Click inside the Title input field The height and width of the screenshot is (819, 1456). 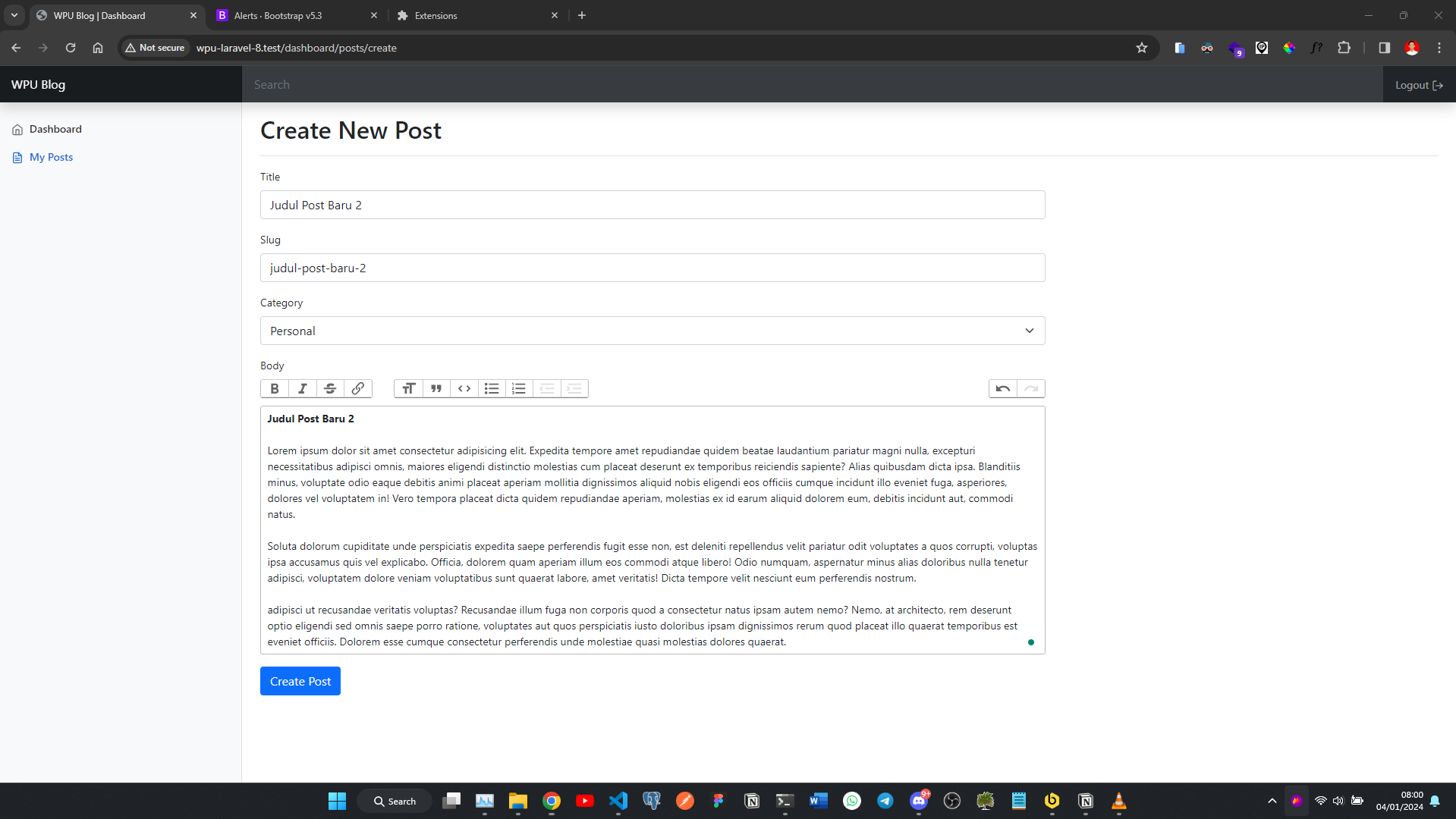(653, 205)
